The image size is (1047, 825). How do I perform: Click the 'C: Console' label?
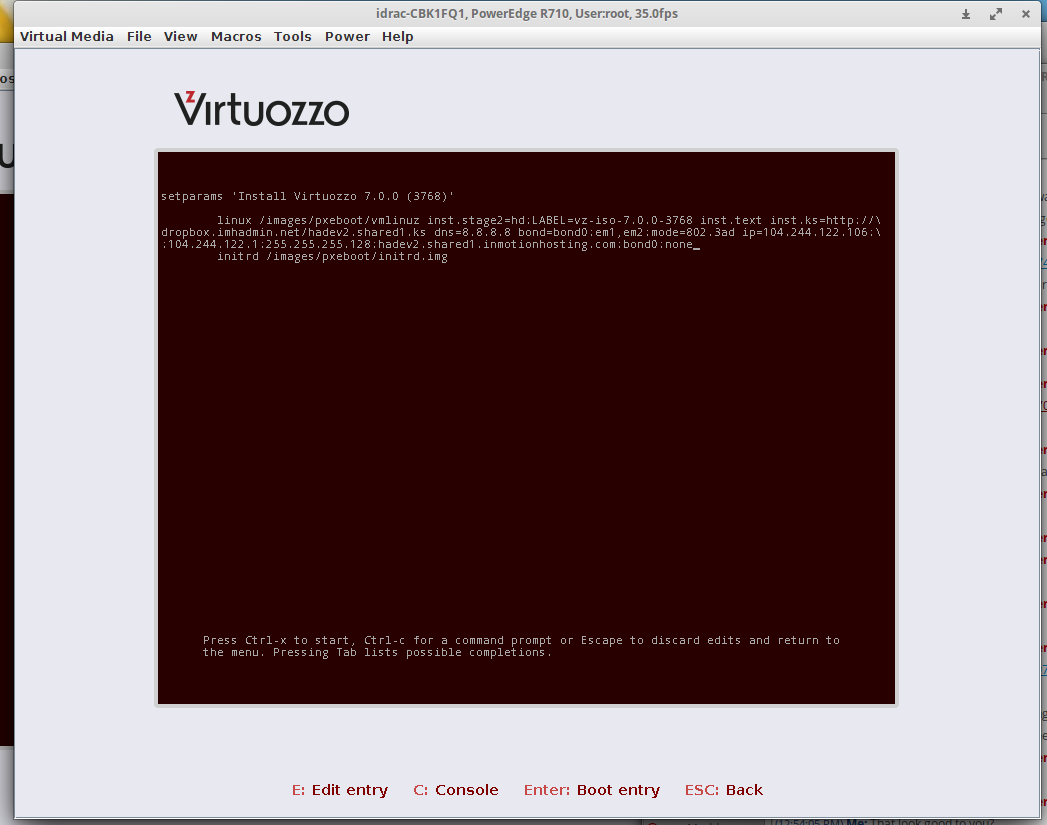tap(456, 790)
